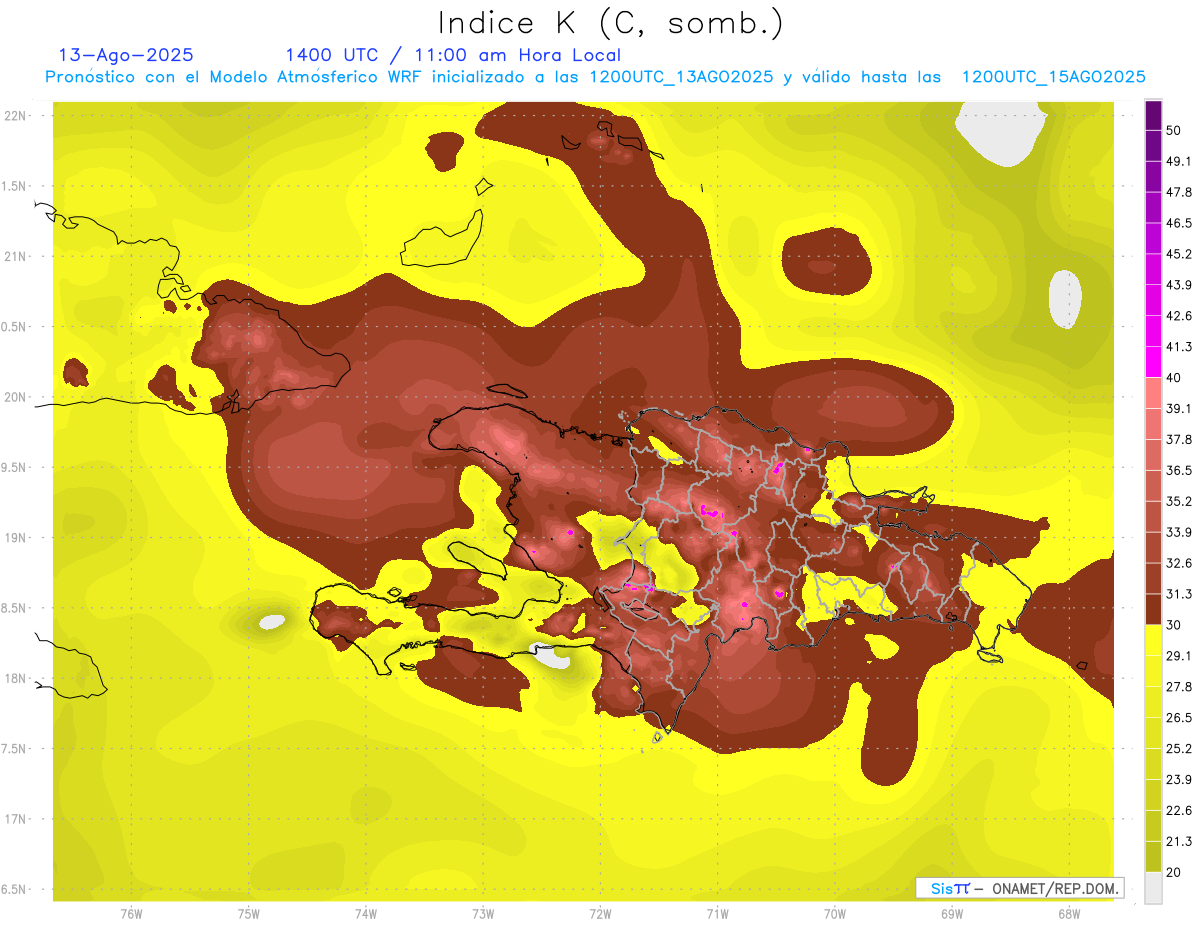Click the '70W' longitude label
The image size is (1200, 927).
coord(835,913)
